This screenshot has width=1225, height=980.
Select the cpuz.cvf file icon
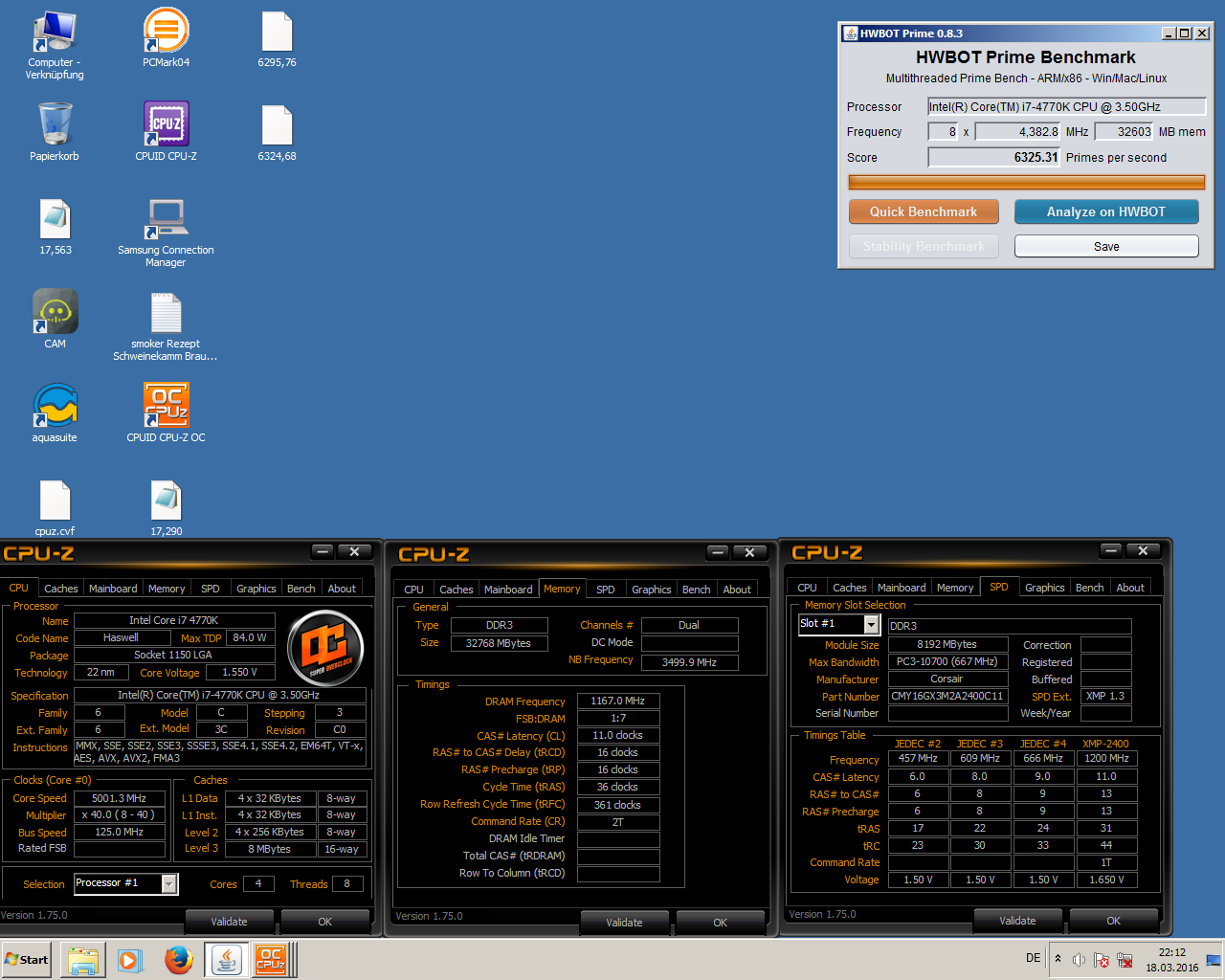pyautogui.click(x=55, y=508)
